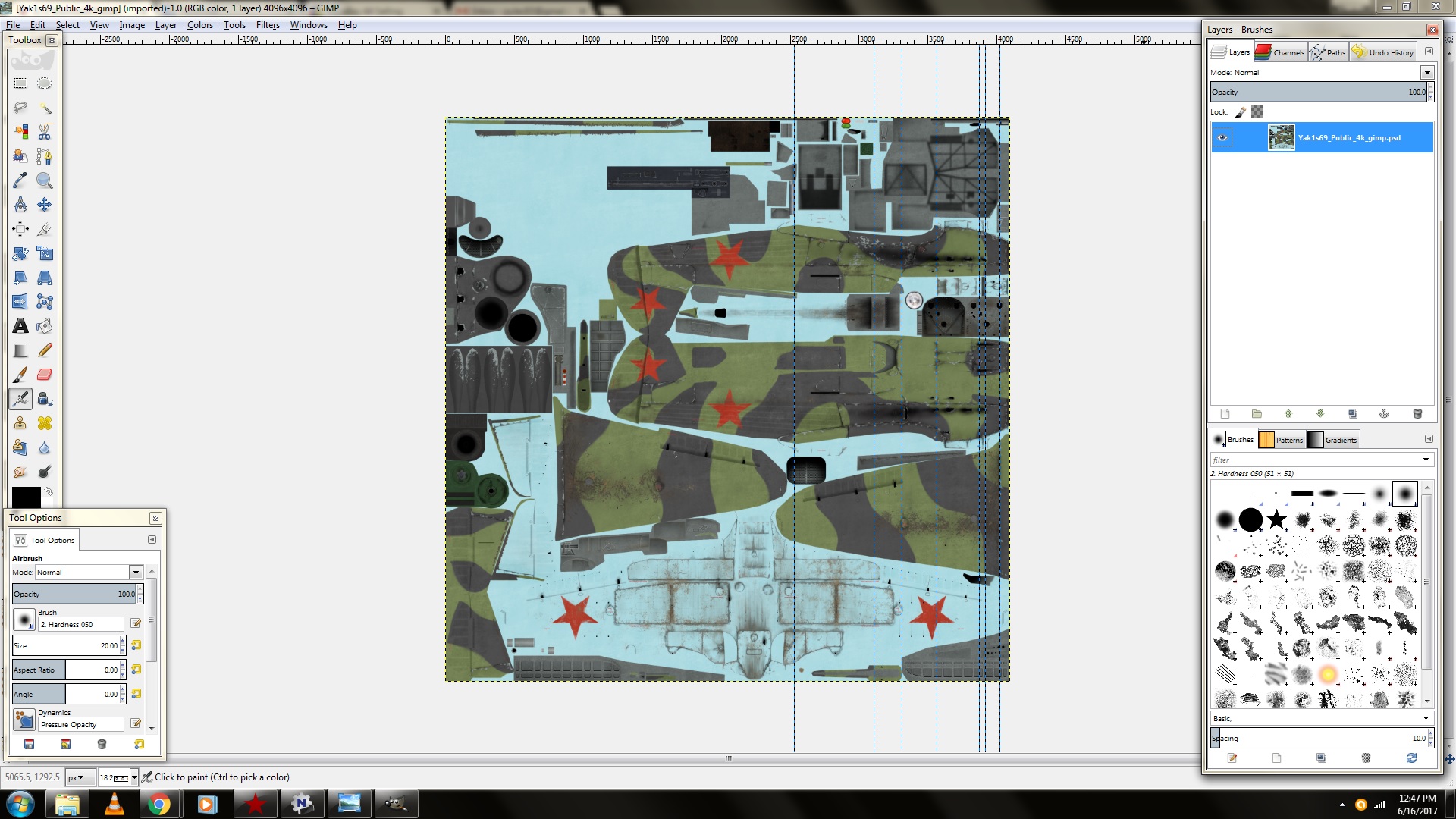The image size is (1456, 819).
Task: Select the Zoom magnifier tool
Action: point(45,180)
